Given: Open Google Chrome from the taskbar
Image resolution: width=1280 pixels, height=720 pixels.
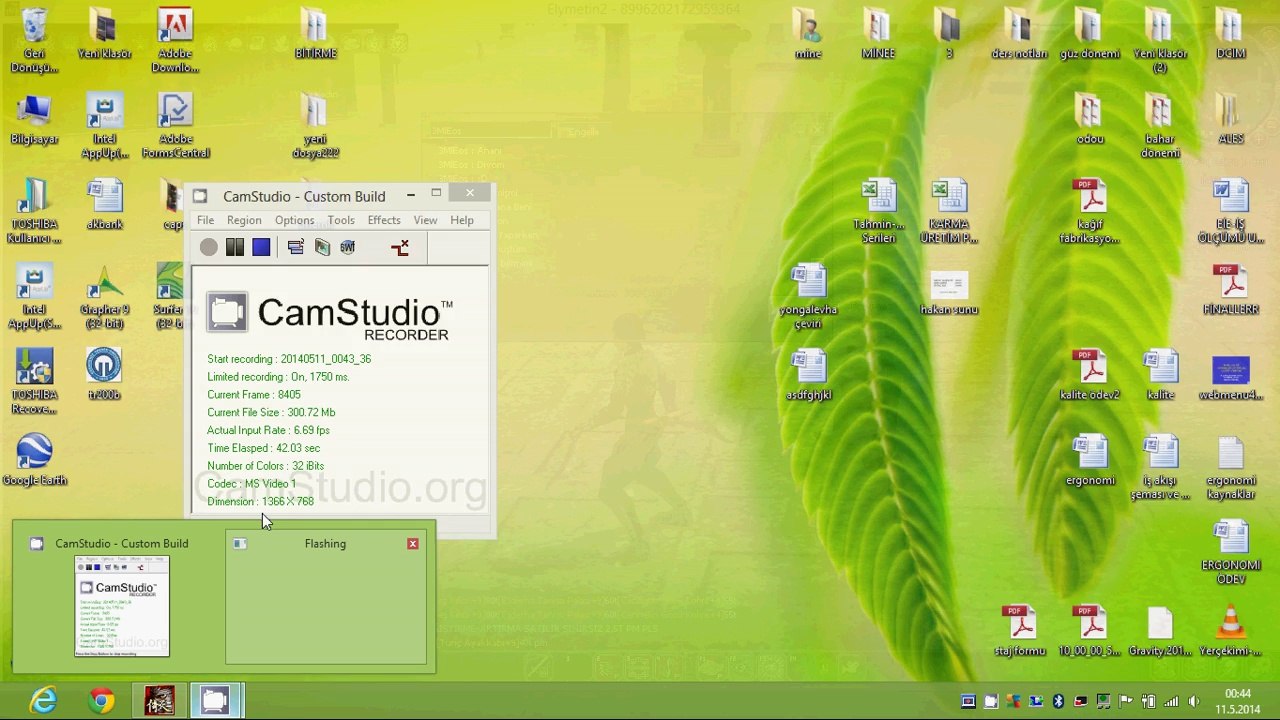Looking at the screenshot, I should tap(101, 701).
